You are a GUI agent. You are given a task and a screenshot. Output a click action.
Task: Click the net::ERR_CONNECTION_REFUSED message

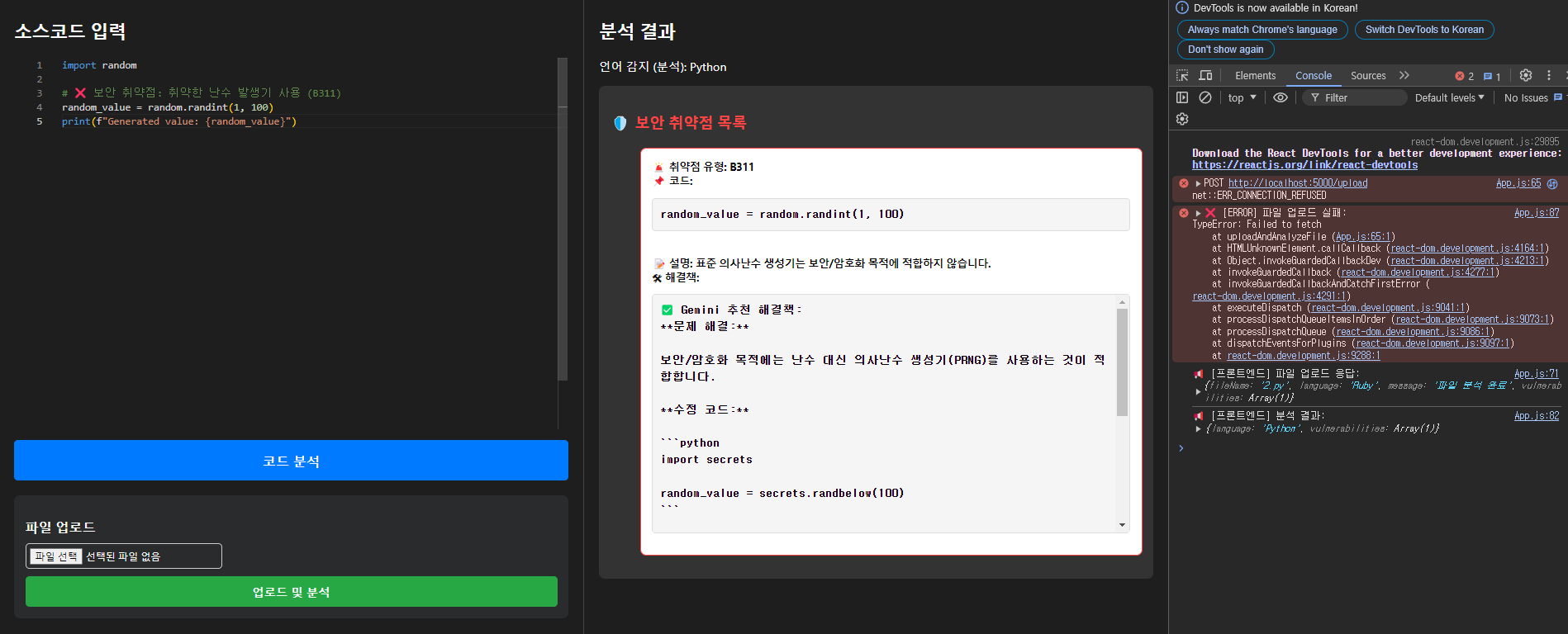1259,196
